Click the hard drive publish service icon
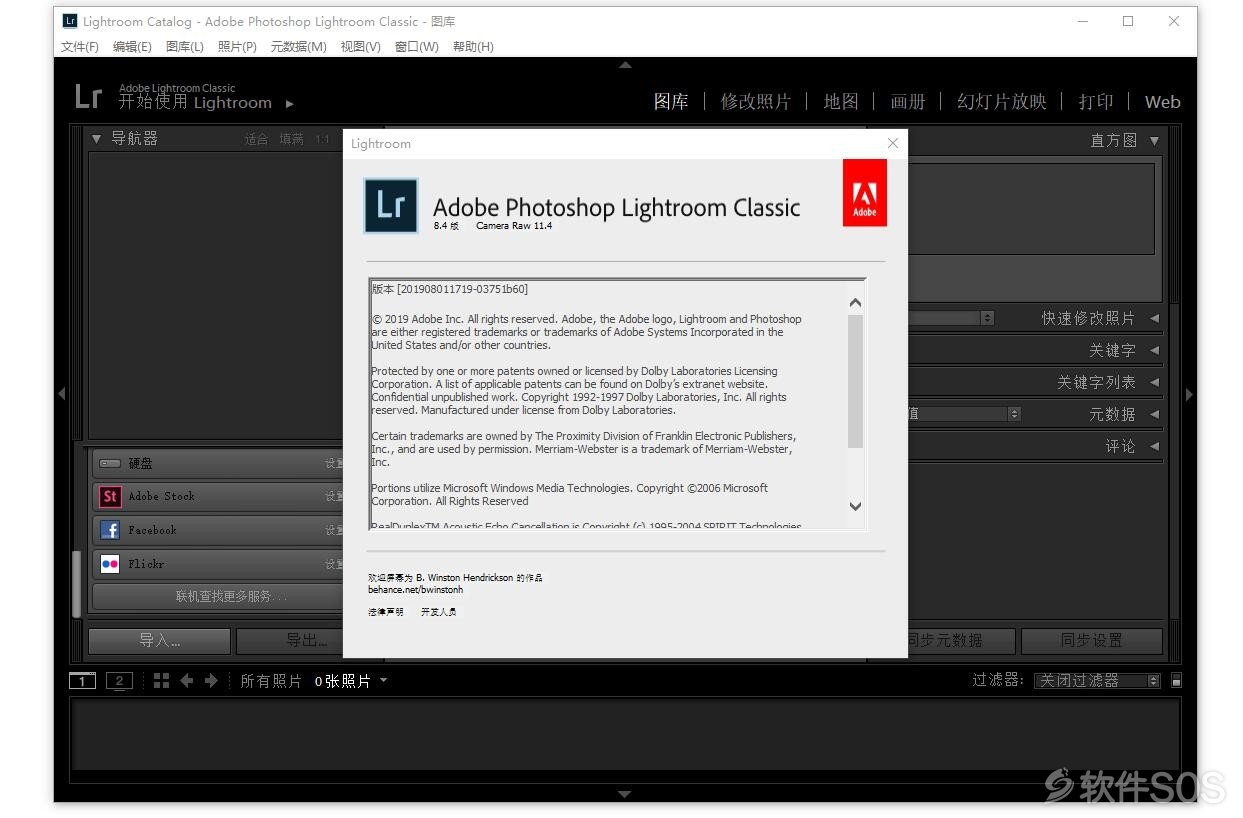The height and width of the screenshot is (818, 1243). tap(110, 463)
